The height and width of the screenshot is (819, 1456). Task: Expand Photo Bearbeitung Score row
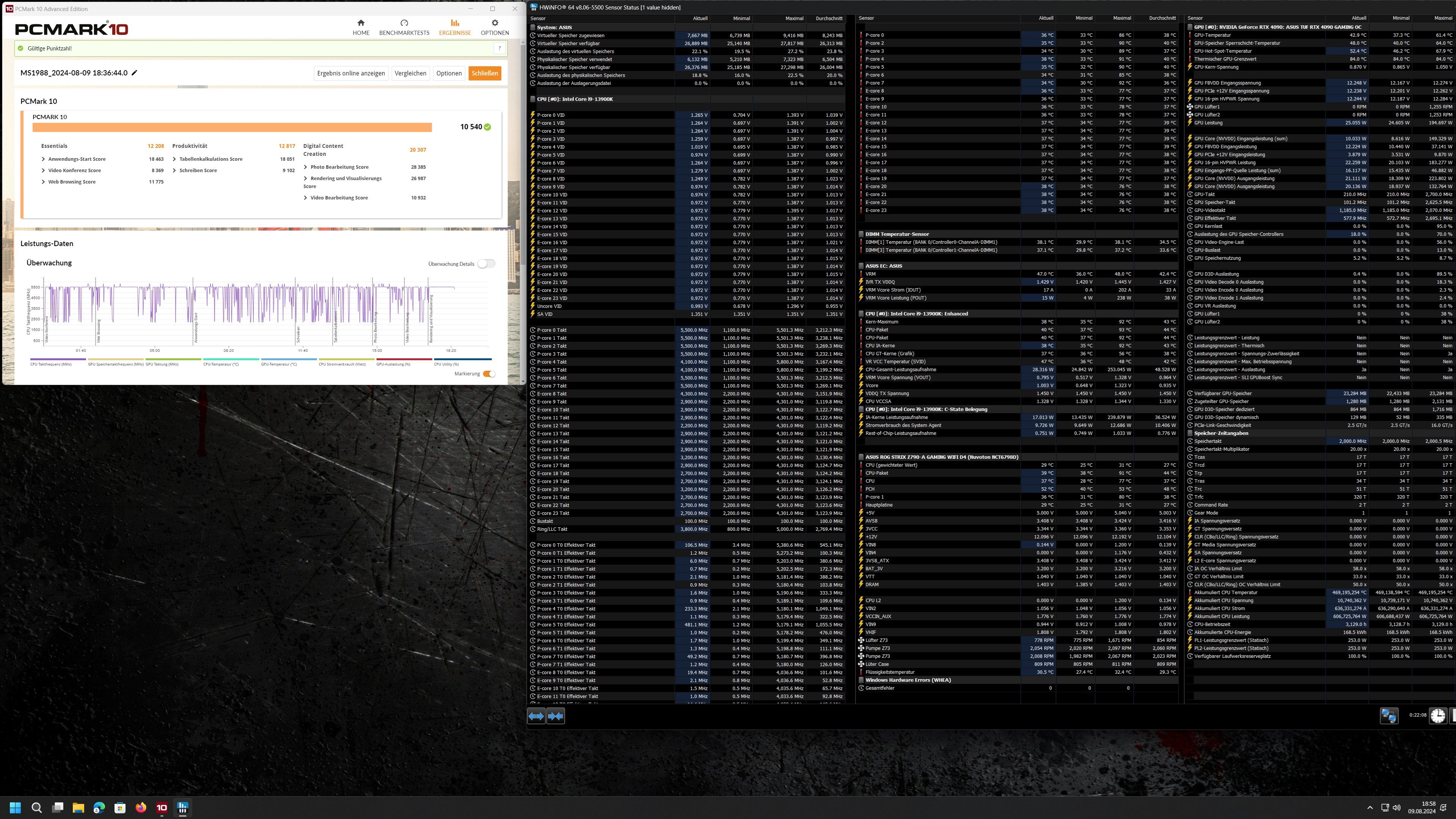coord(306,167)
